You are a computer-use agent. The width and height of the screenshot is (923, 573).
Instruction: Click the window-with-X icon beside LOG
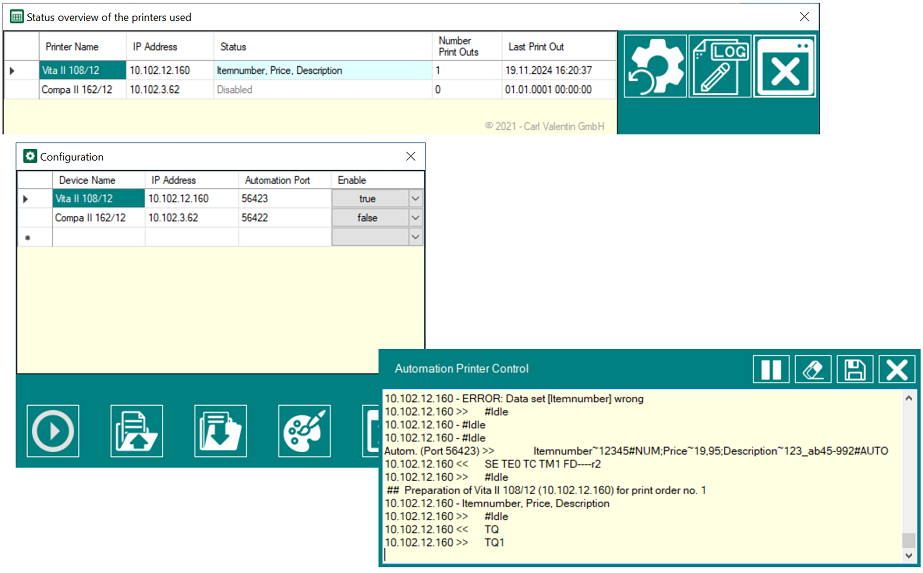coord(785,66)
